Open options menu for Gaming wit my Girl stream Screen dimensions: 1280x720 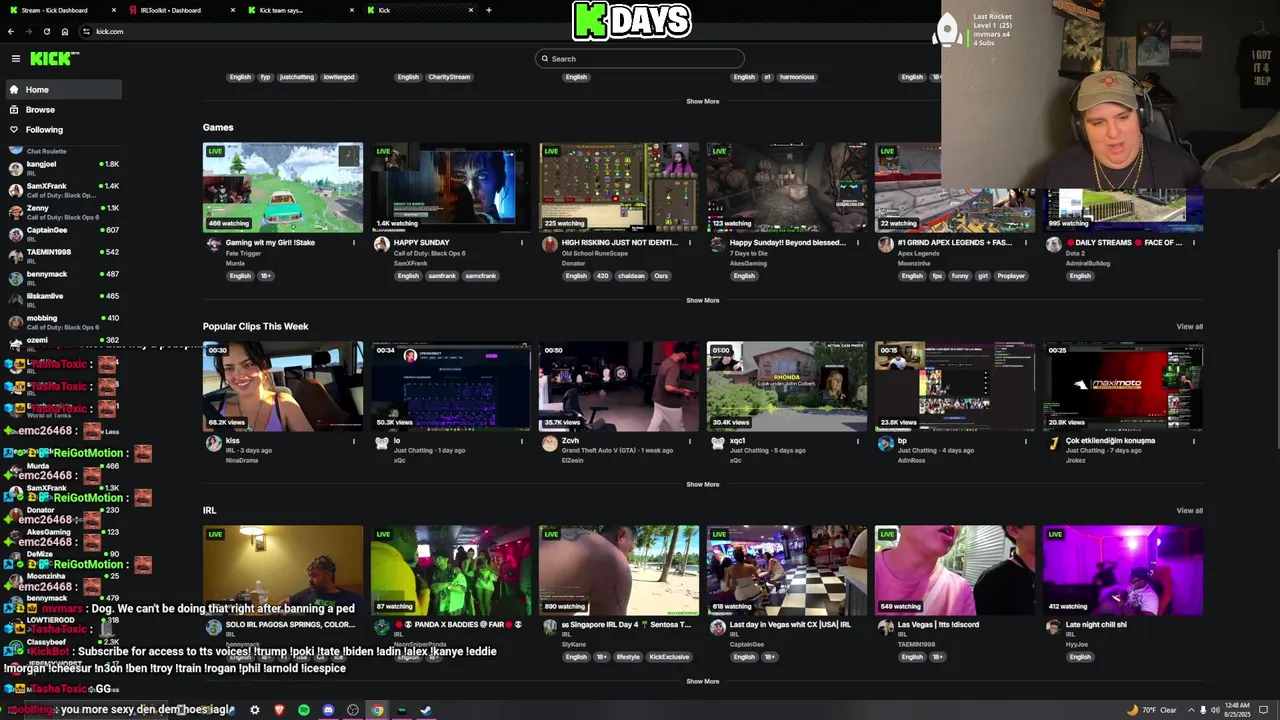pyautogui.click(x=353, y=242)
